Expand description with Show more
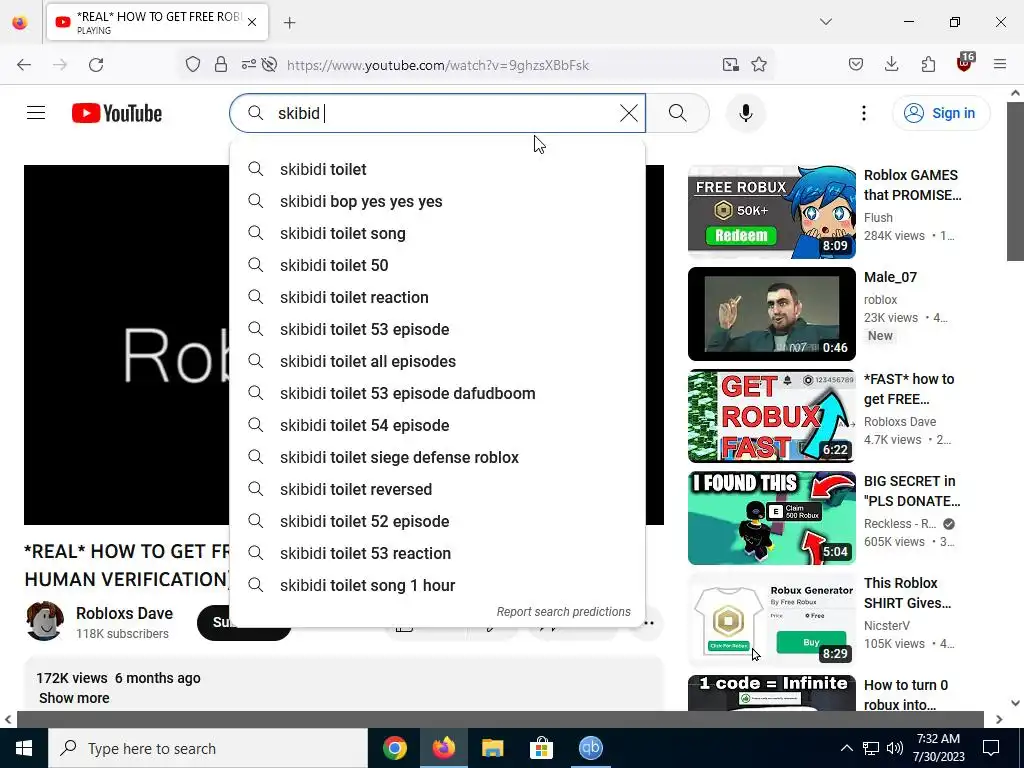This screenshot has width=1024, height=768. click(74, 698)
